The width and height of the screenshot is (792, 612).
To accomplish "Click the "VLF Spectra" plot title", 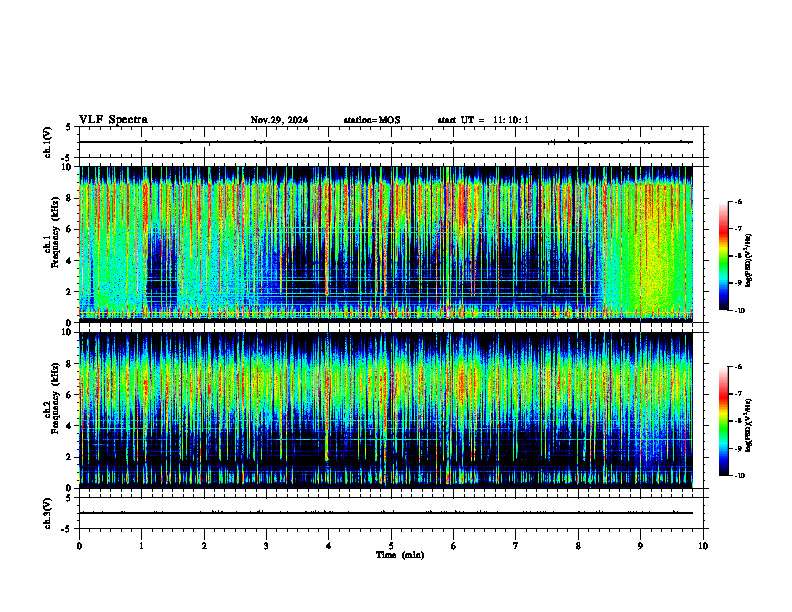I will (113, 120).
